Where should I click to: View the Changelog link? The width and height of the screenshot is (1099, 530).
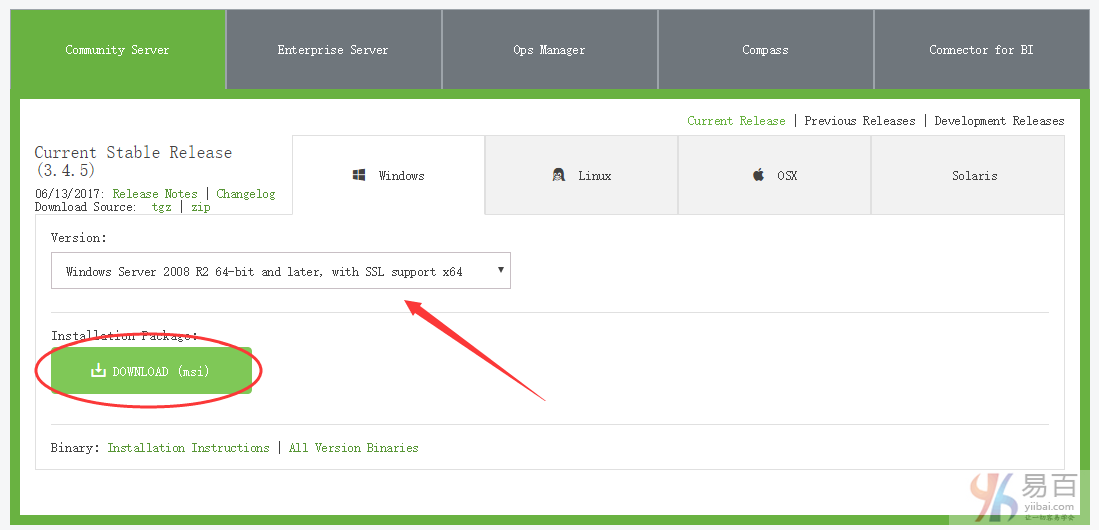point(246,194)
